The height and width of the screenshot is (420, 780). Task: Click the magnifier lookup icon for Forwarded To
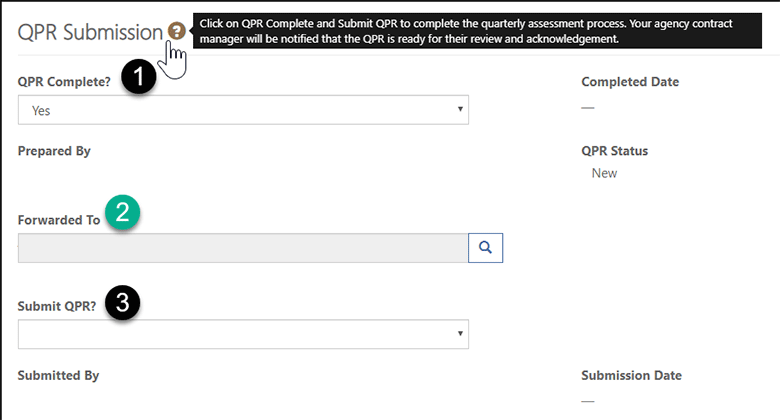tap(486, 248)
